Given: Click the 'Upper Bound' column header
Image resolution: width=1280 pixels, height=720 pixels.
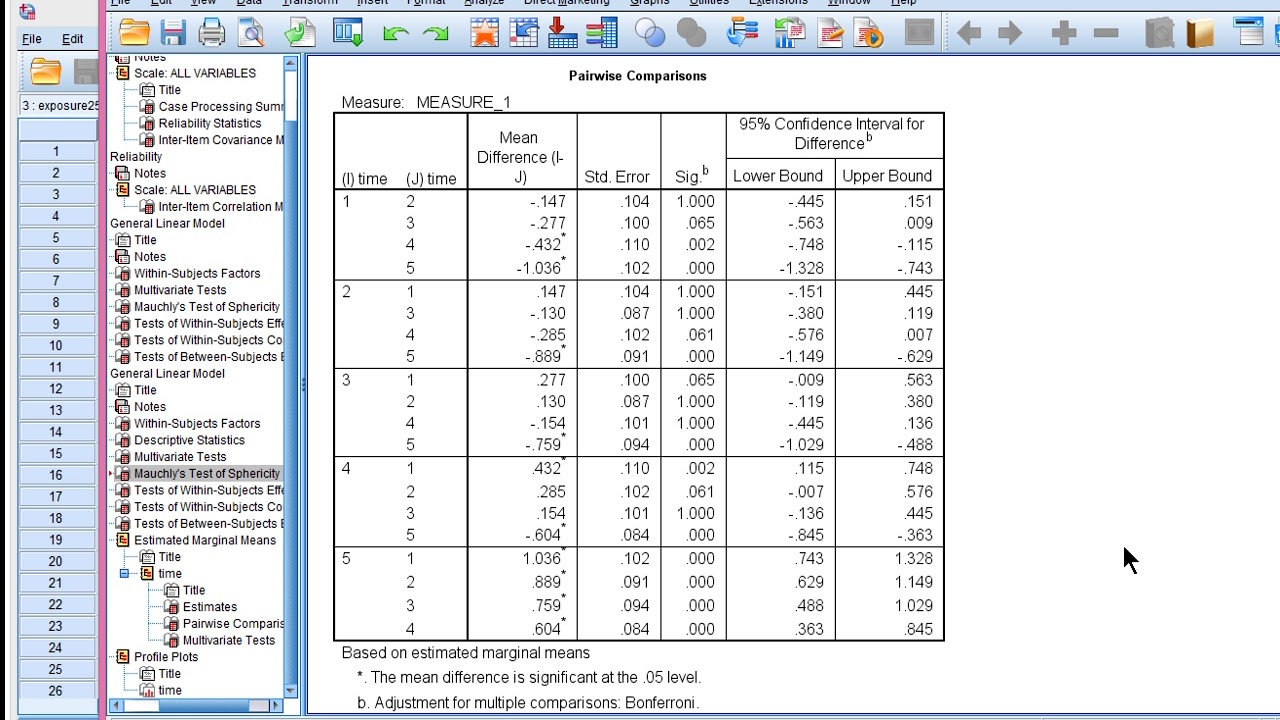Looking at the screenshot, I should 887,176.
